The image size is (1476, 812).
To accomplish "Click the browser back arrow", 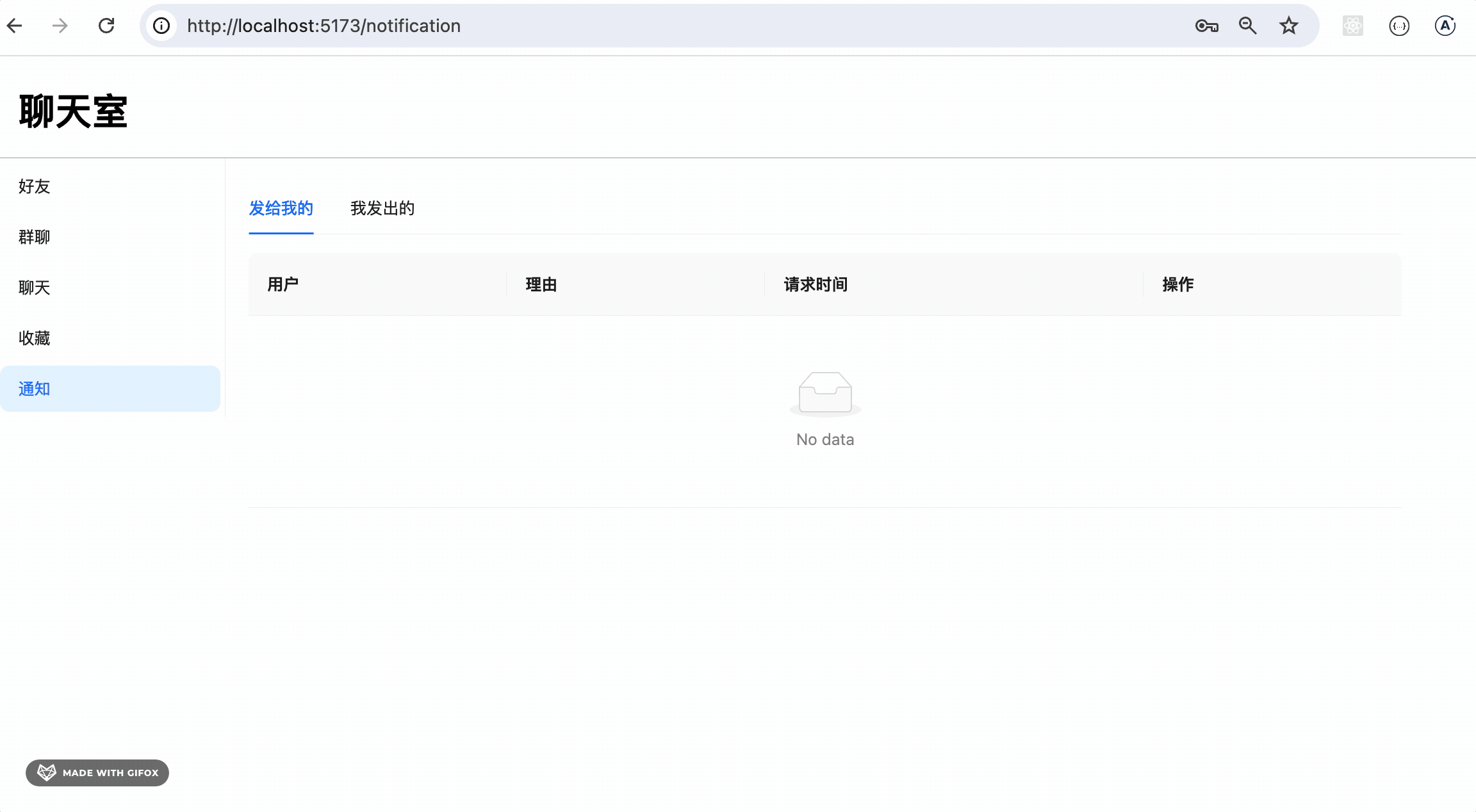I will (15, 26).
